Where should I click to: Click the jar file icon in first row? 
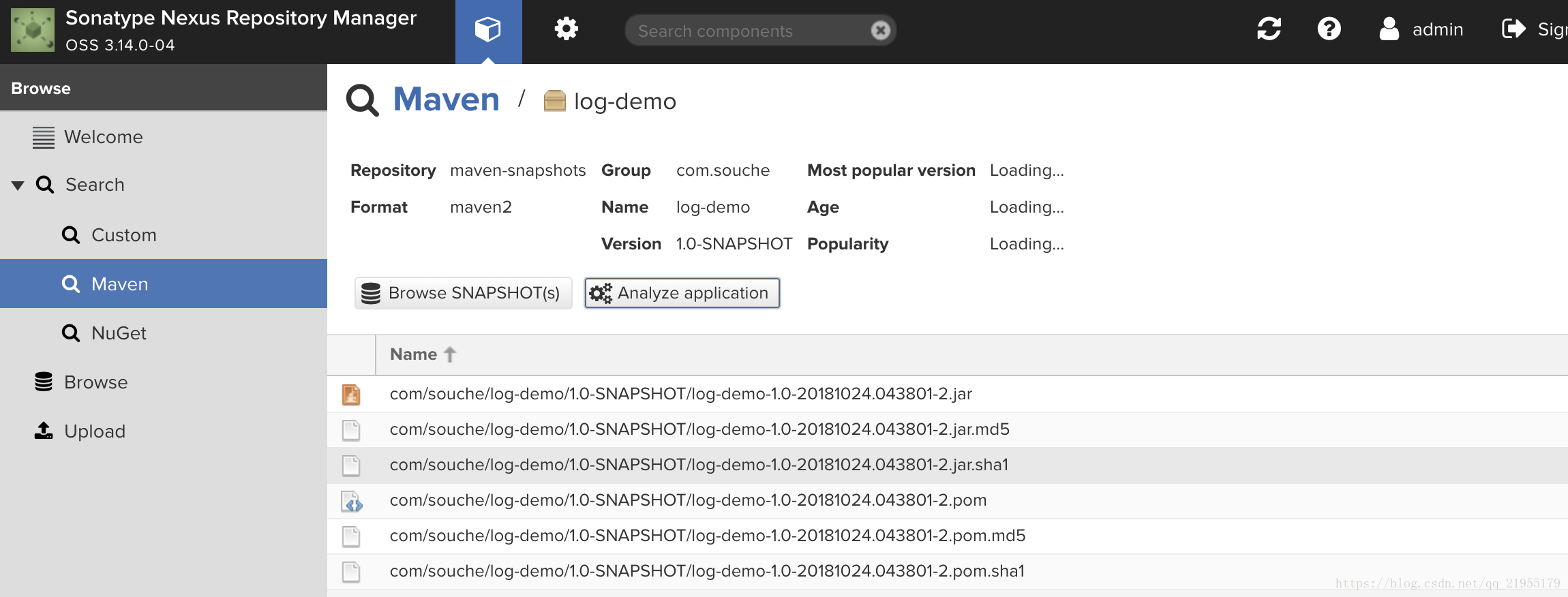351,395
